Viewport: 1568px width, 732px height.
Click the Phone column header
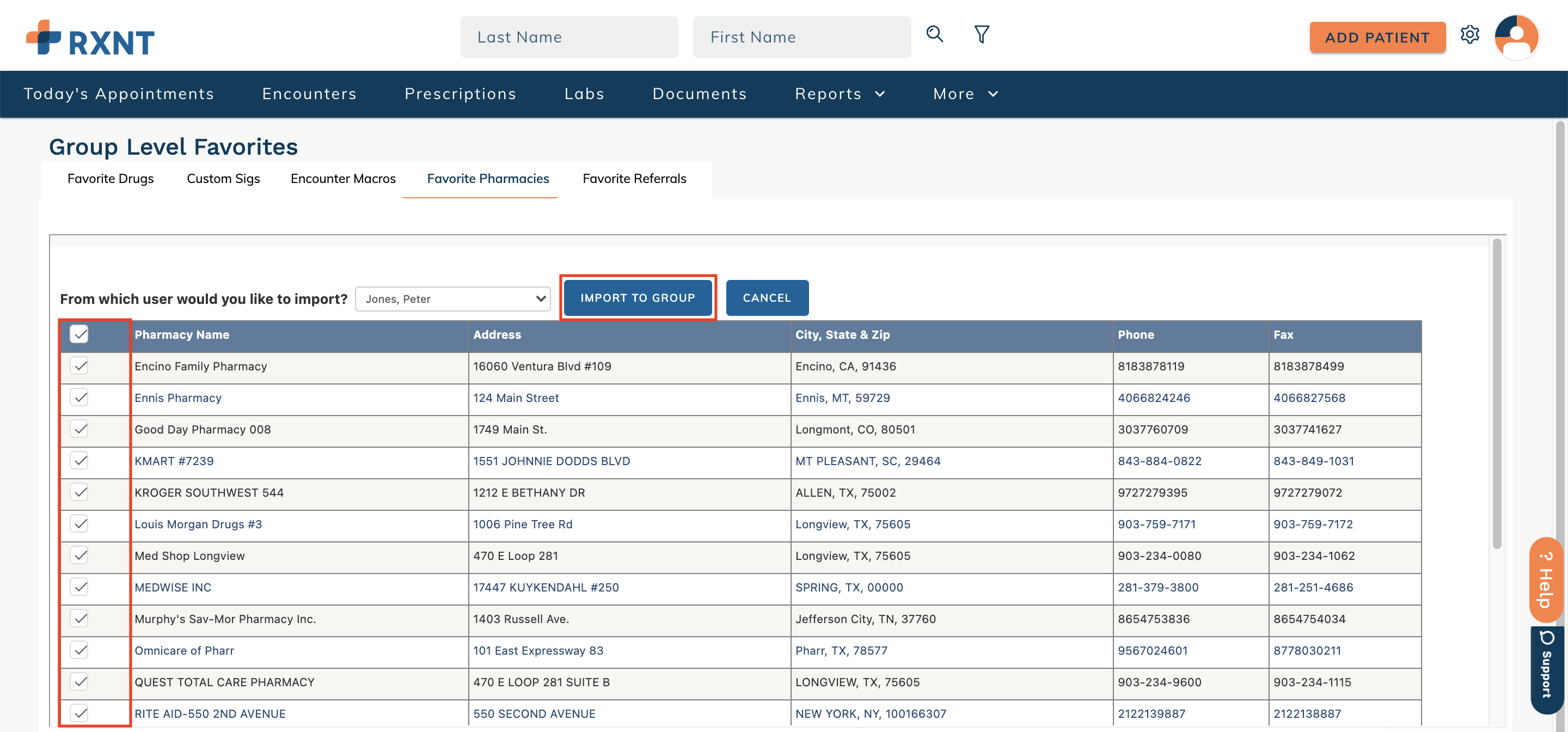click(1135, 334)
